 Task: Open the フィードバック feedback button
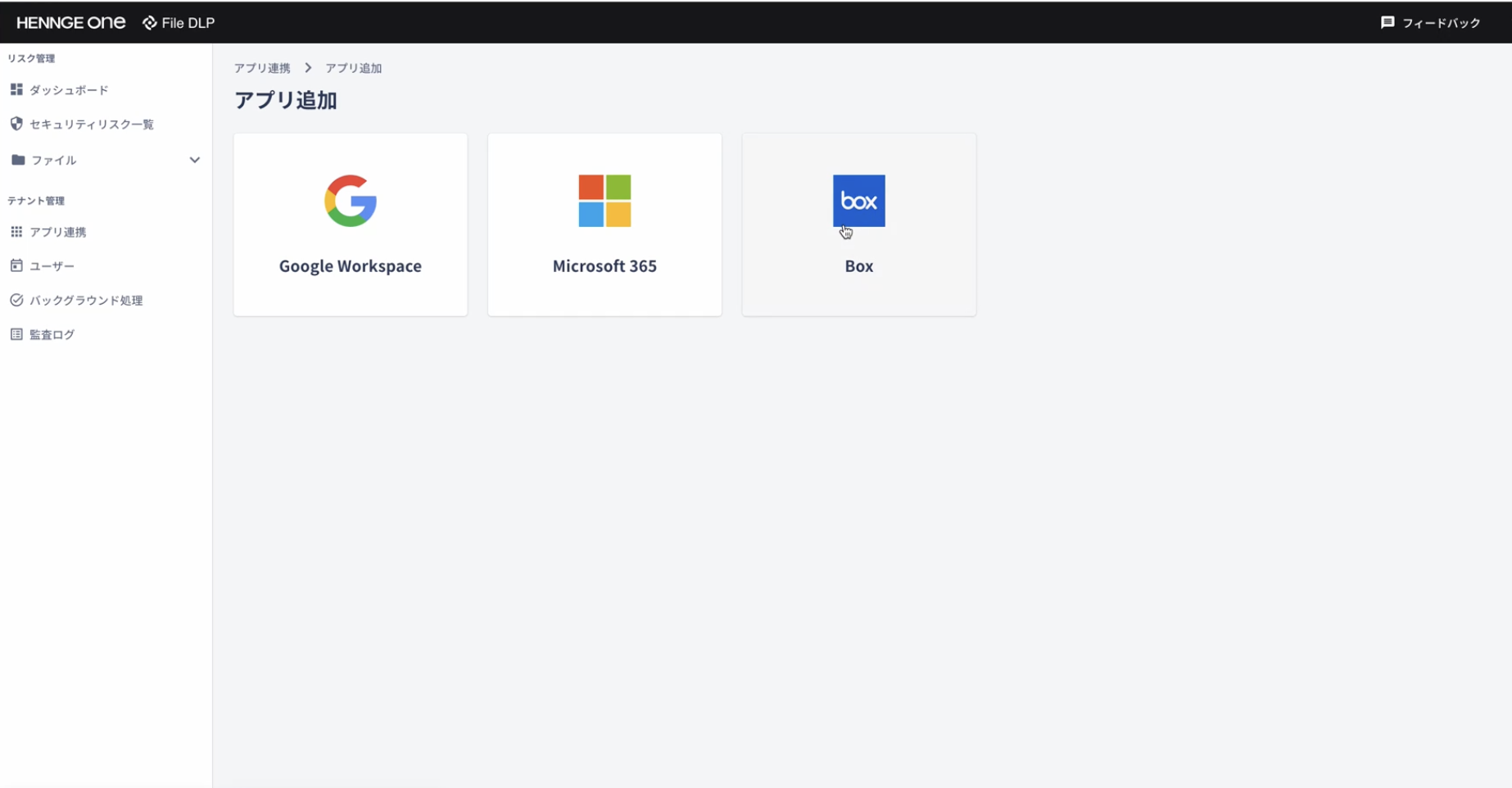coord(1430,23)
